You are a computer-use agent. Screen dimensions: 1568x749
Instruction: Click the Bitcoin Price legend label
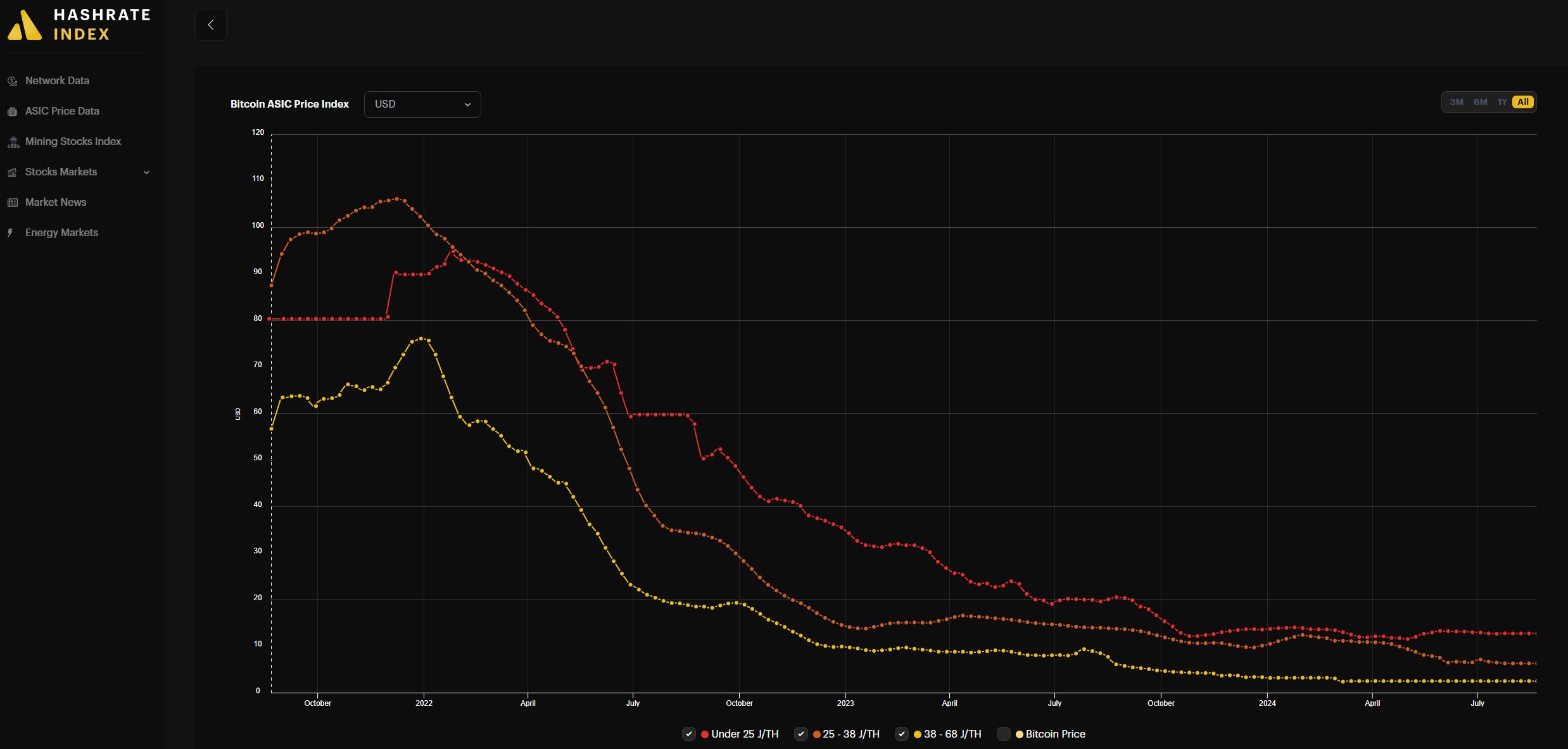1056,734
